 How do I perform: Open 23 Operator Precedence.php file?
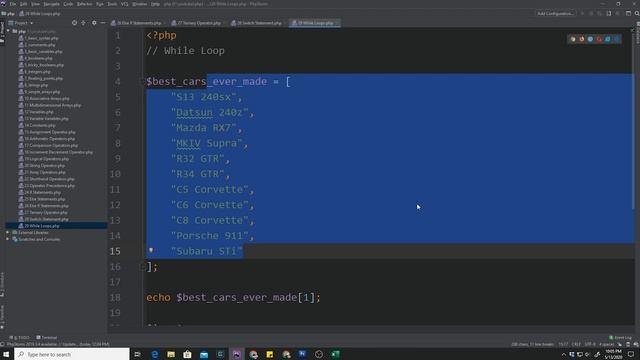[x=47, y=186]
